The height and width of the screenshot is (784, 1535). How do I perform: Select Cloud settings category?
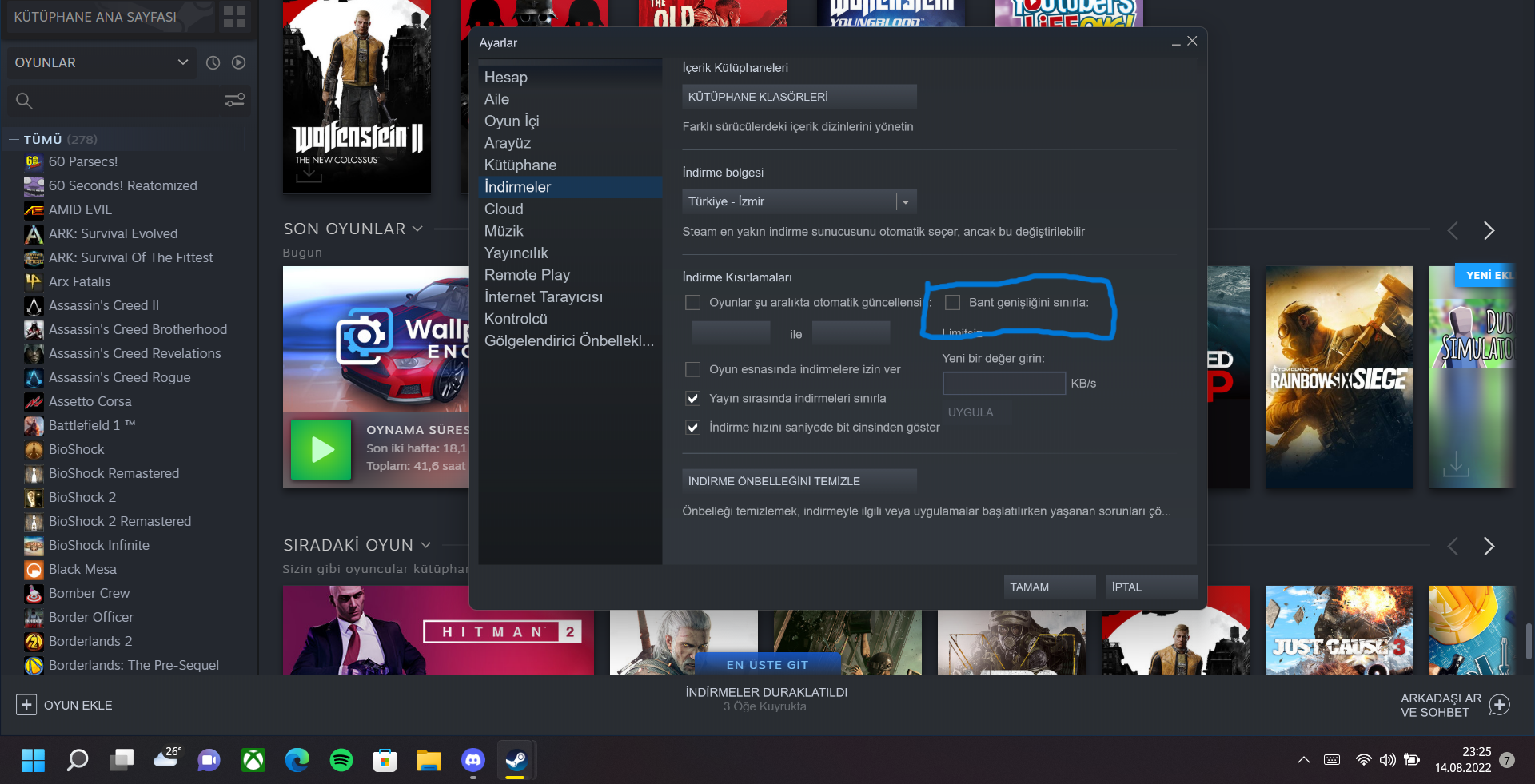(570, 209)
